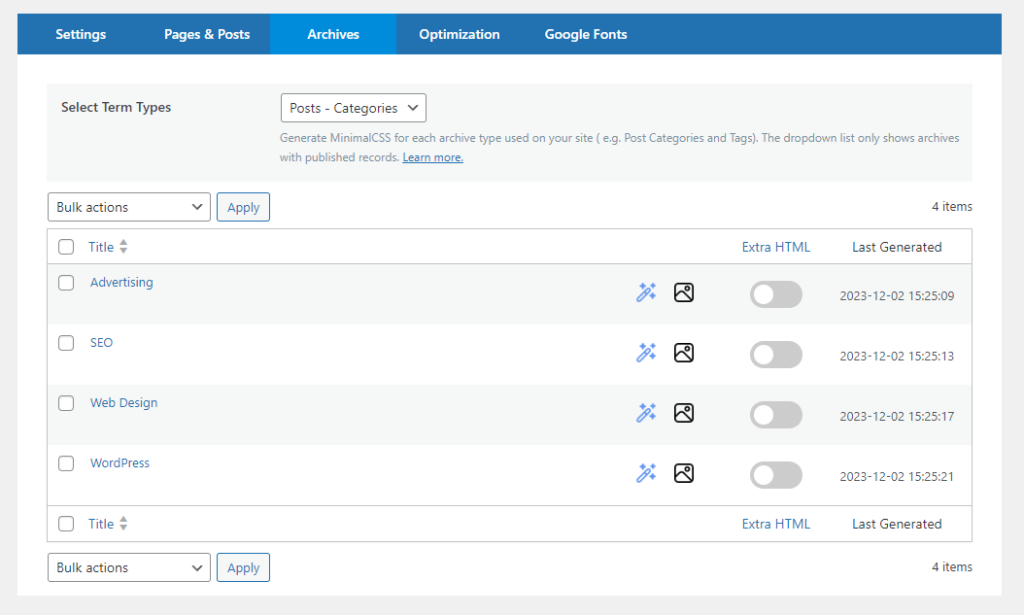Go to the Google Fonts tab
The height and width of the screenshot is (615, 1024).
pos(585,34)
